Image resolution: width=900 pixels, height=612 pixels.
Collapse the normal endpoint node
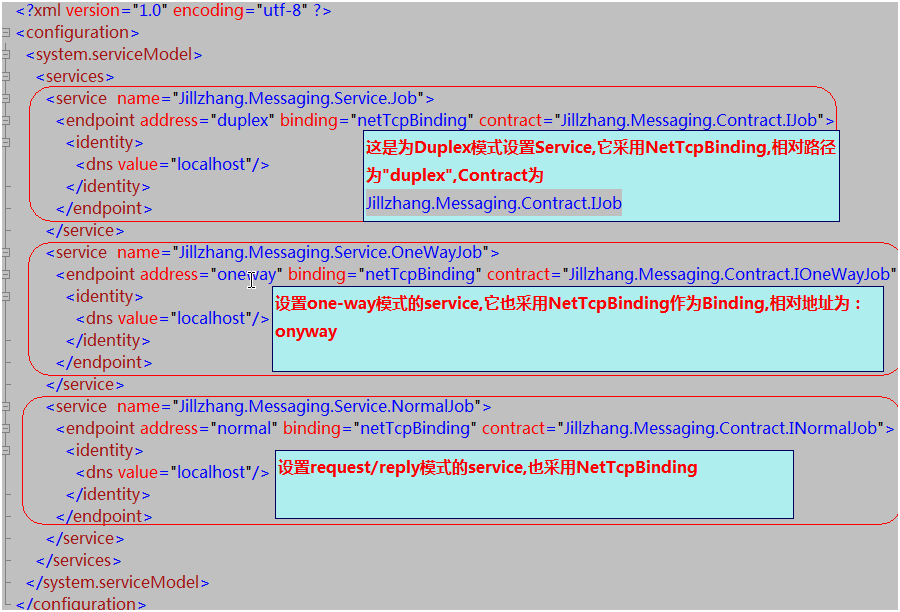(x=6, y=429)
